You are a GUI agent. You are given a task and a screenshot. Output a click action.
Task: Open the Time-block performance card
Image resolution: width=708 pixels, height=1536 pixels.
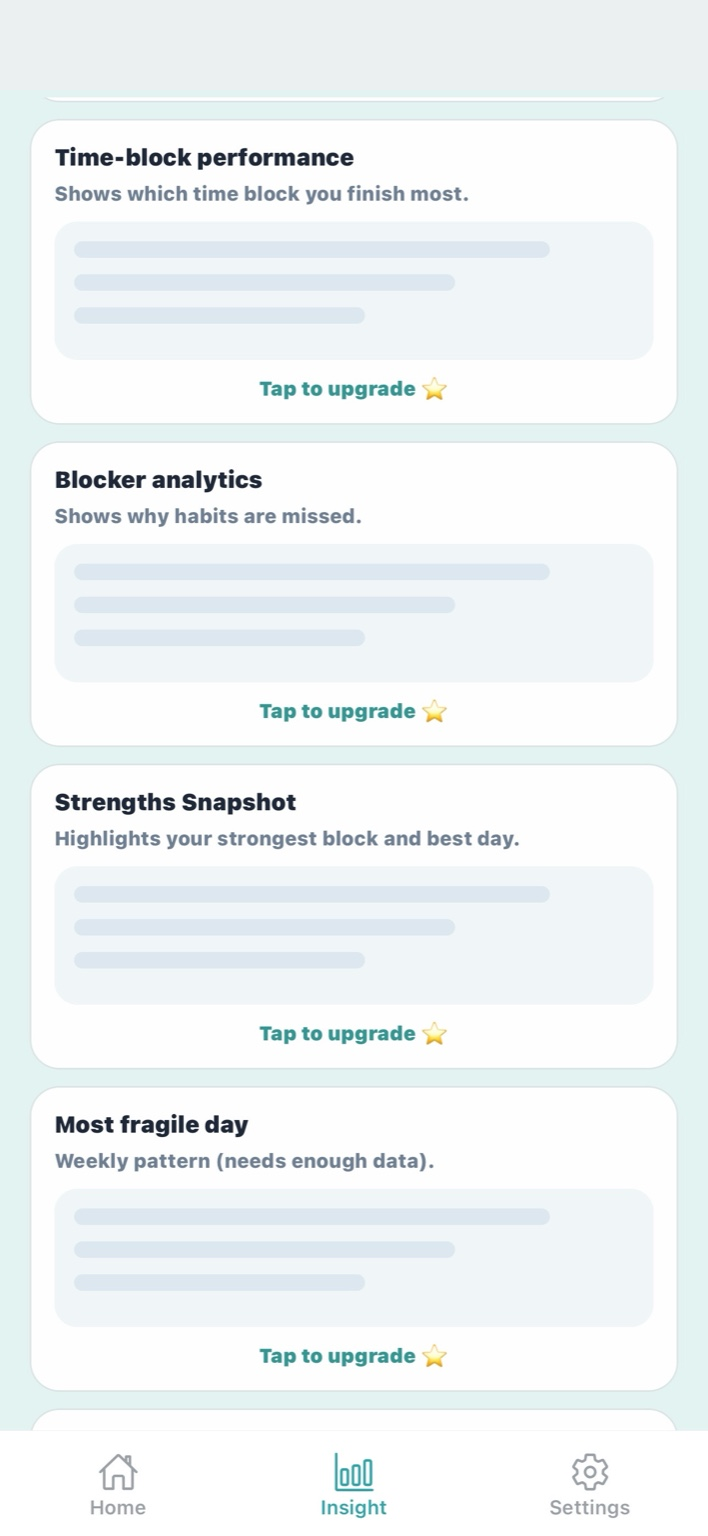(x=204, y=157)
